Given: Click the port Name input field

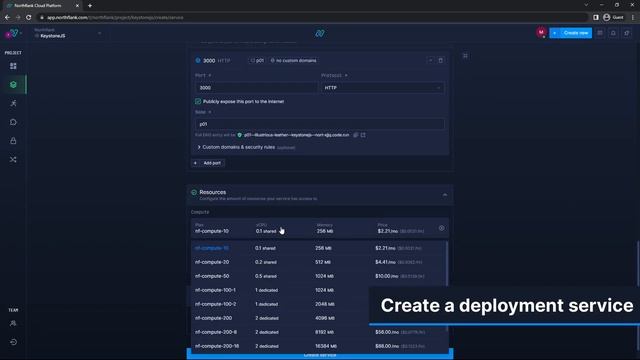Looking at the screenshot, I should [320, 124].
